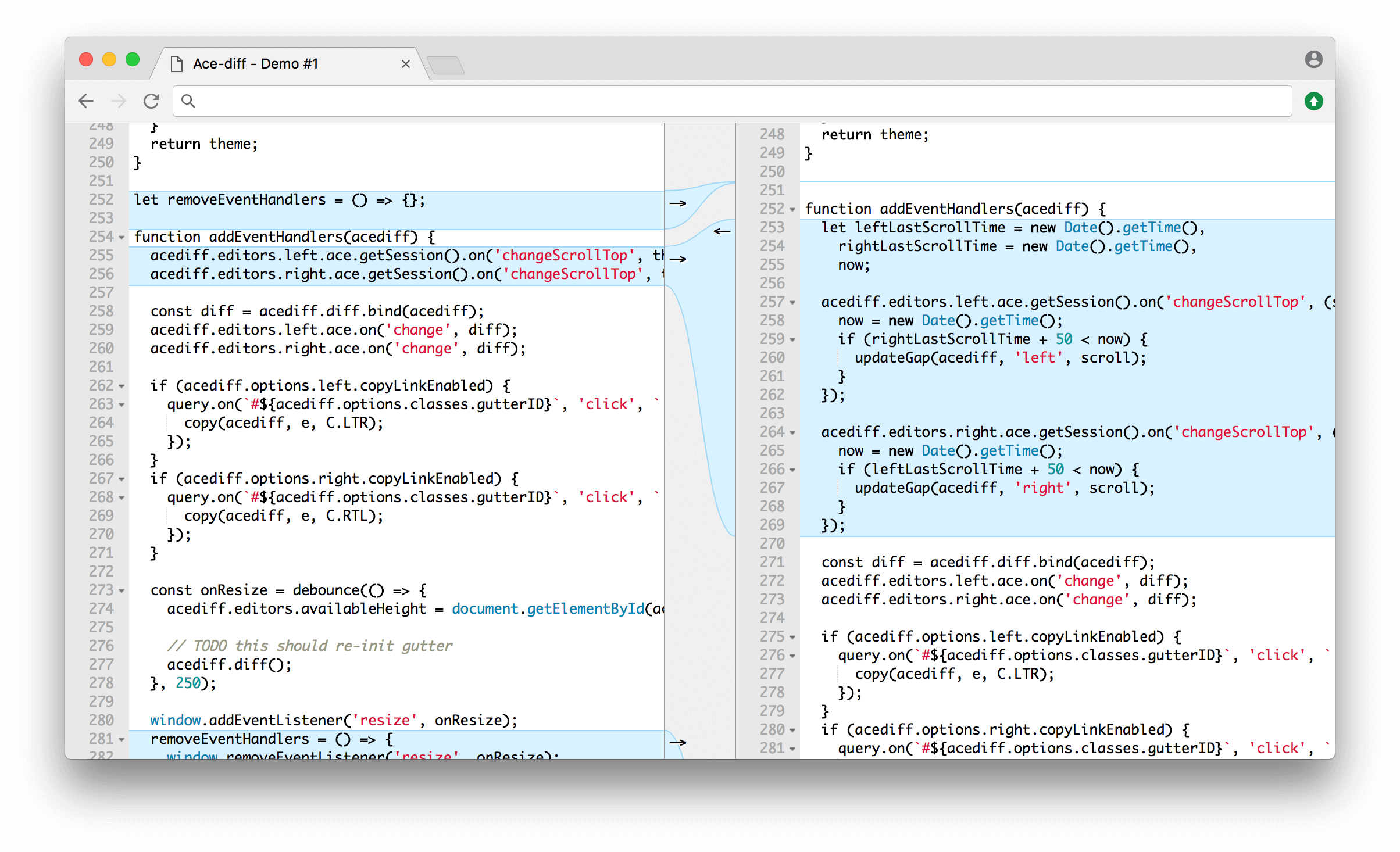Click the page icon on the Ace-diff tab
This screenshot has height=852, width=1400.
pyautogui.click(x=176, y=64)
